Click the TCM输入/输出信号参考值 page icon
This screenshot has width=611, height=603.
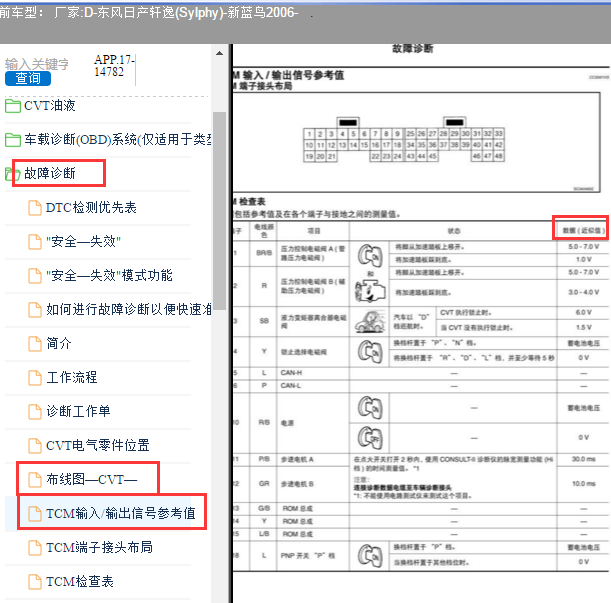coord(35,514)
